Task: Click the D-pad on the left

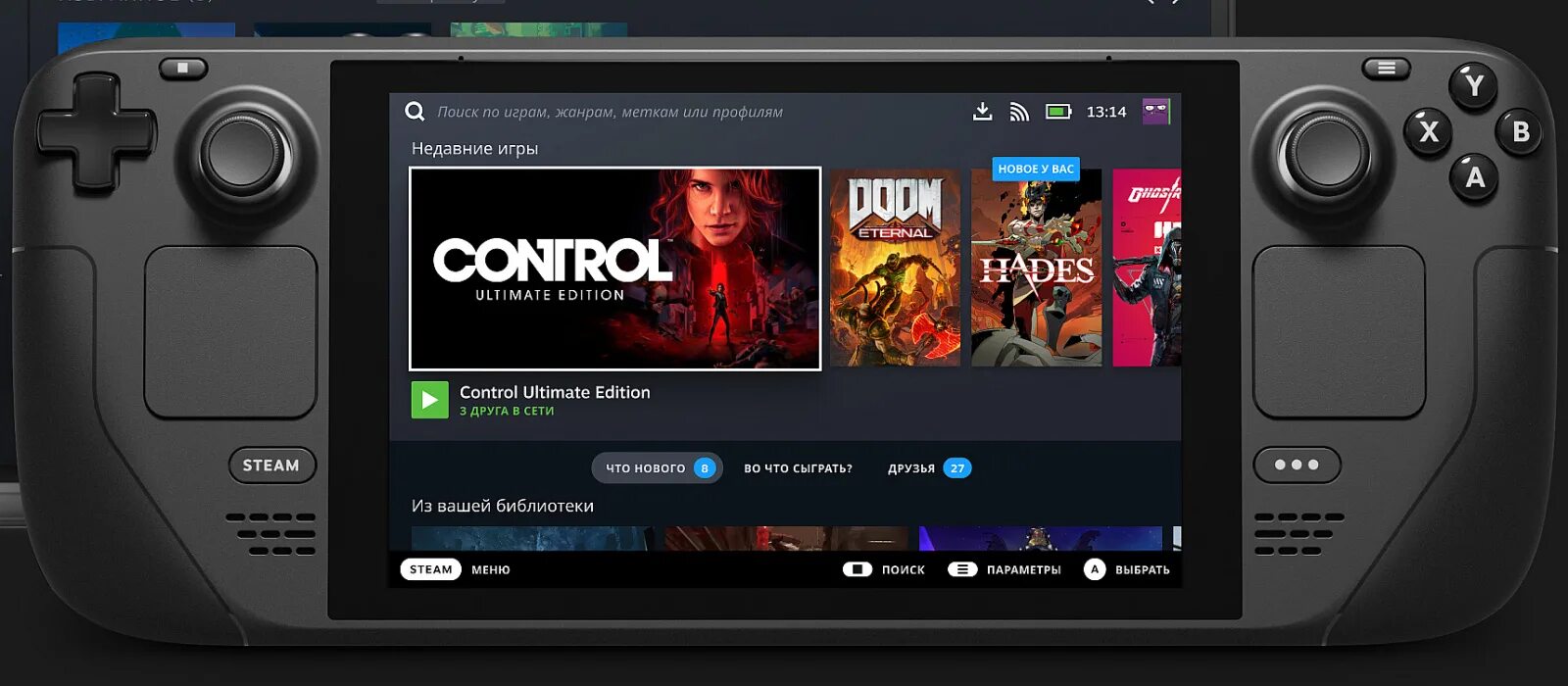Action: click(96, 132)
